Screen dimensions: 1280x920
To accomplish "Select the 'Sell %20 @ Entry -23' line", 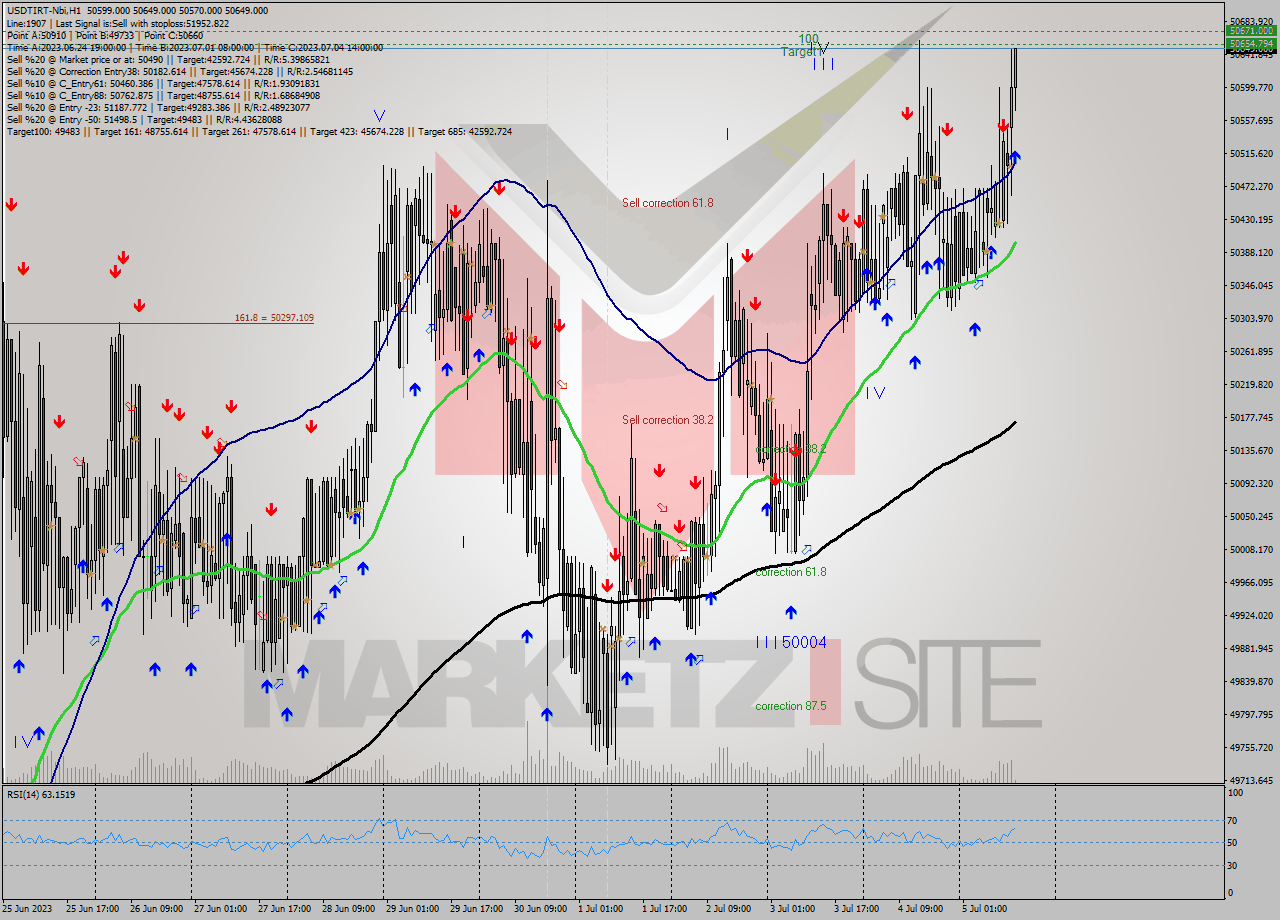I will click(159, 108).
